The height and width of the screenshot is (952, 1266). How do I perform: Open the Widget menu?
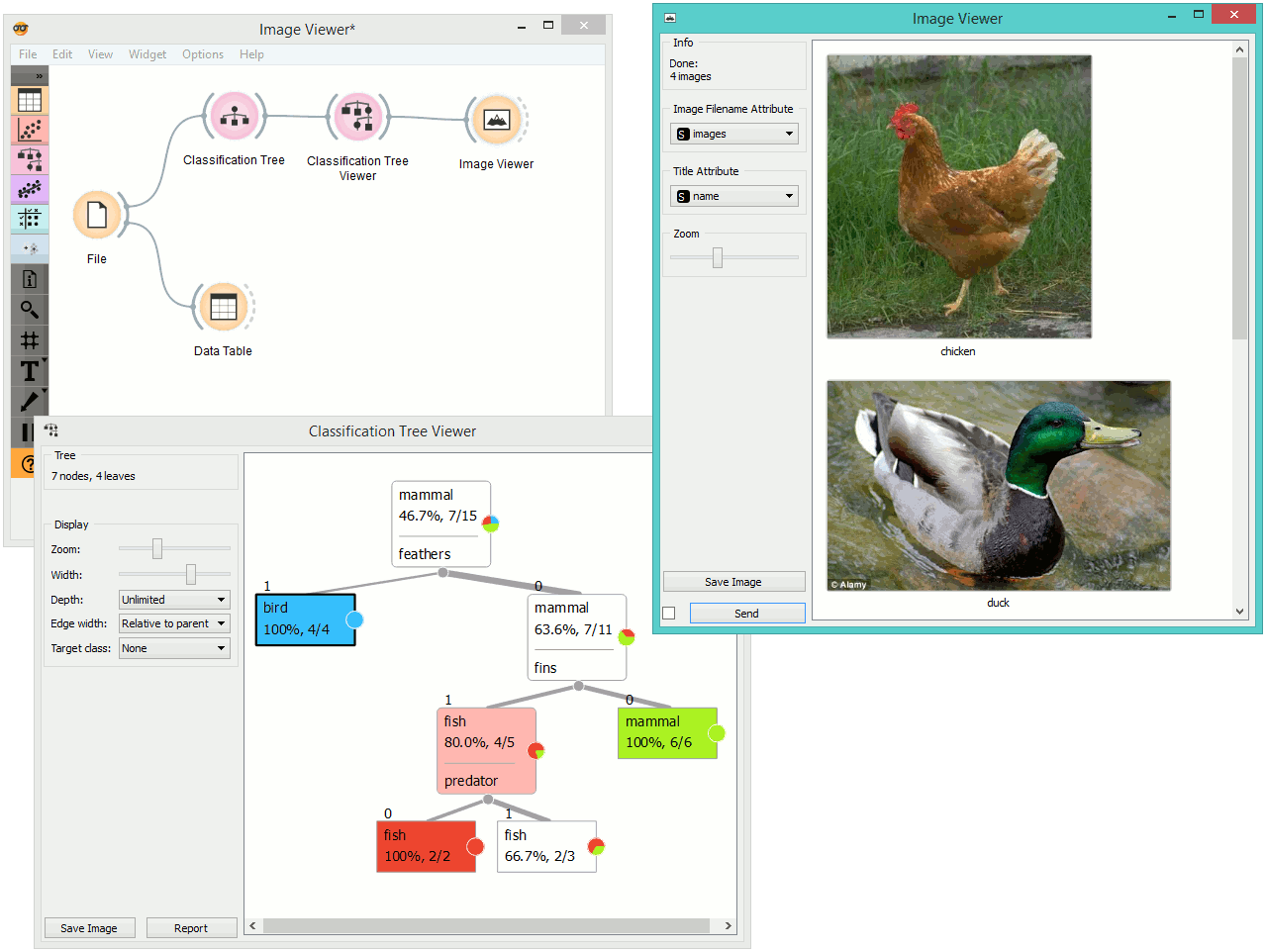point(147,54)
